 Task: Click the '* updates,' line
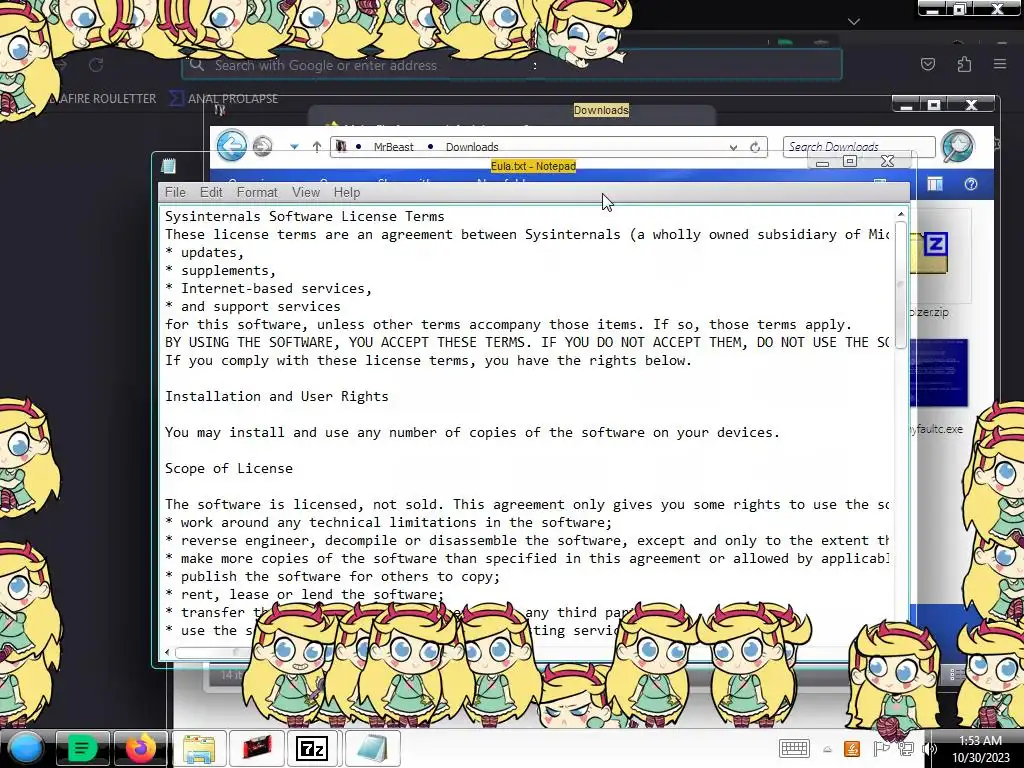[x=204, y=253]
